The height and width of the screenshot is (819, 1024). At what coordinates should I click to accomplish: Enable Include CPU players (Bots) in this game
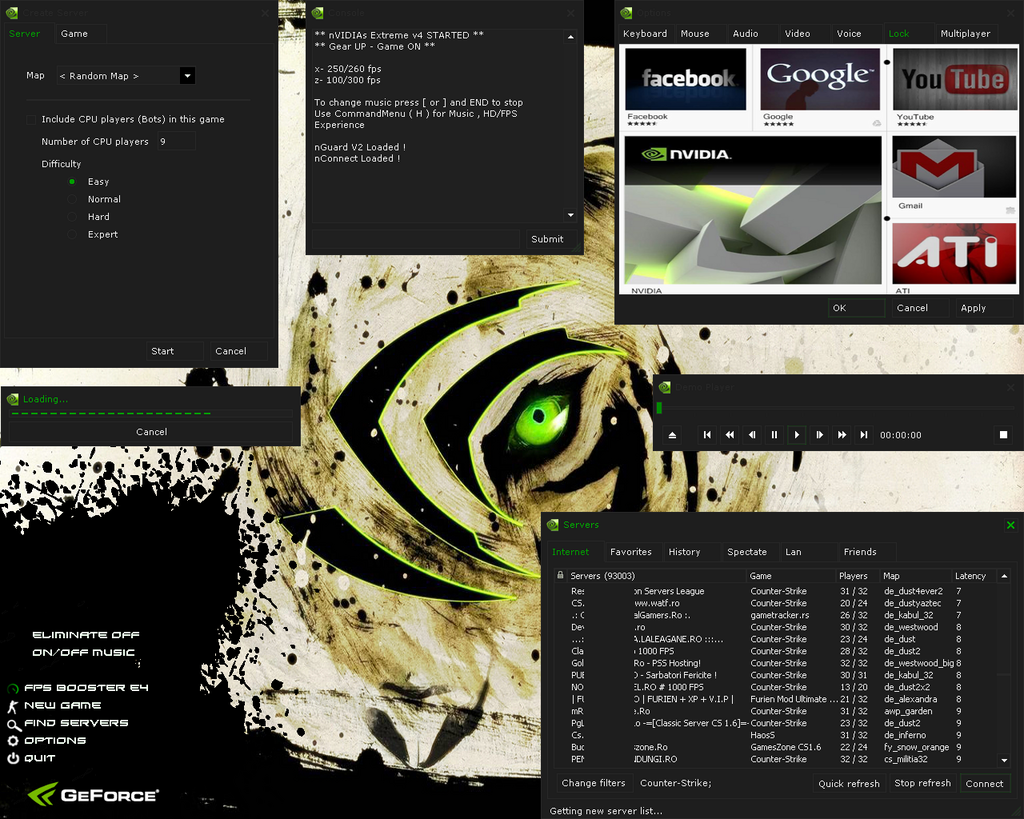pyautogui.click(x=33, y=118)
